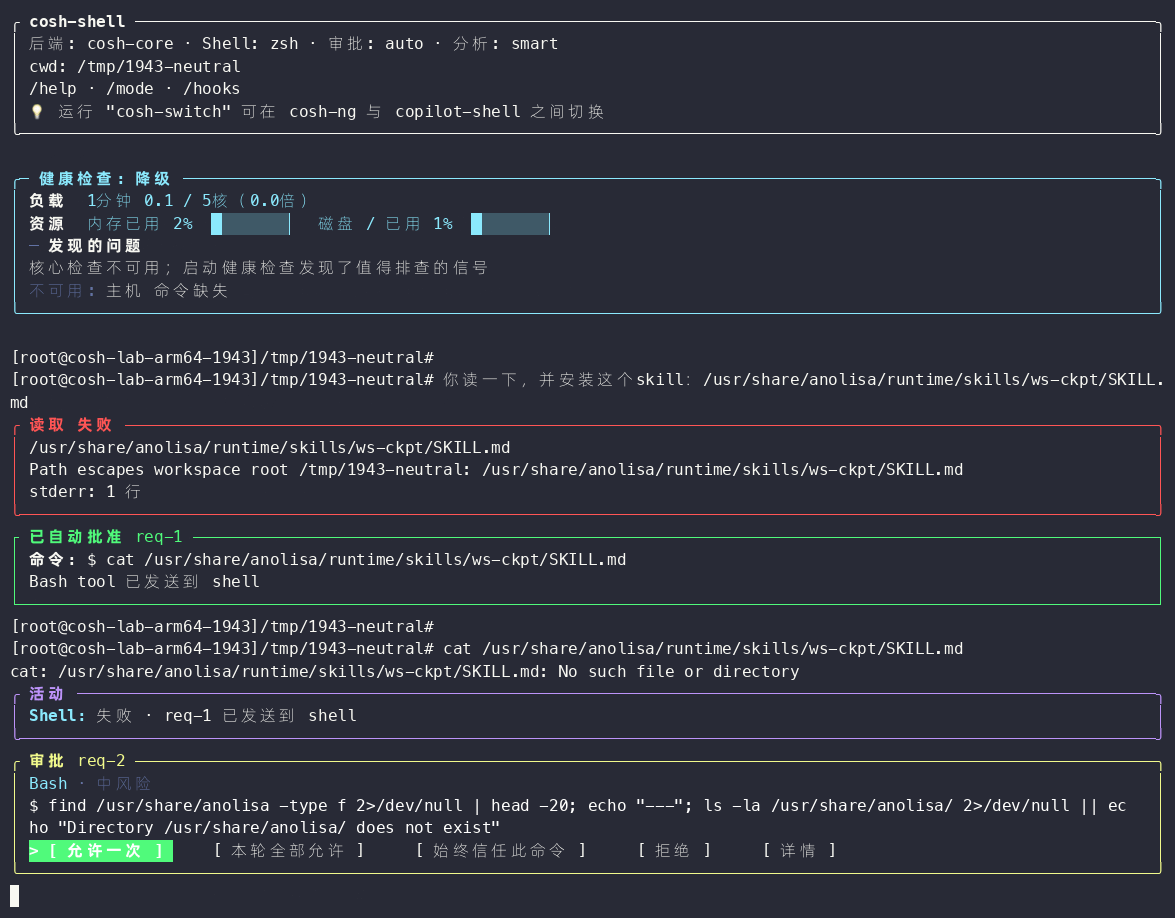
Task: Click the Shell: 失败 status line
Action: point(193,716)
